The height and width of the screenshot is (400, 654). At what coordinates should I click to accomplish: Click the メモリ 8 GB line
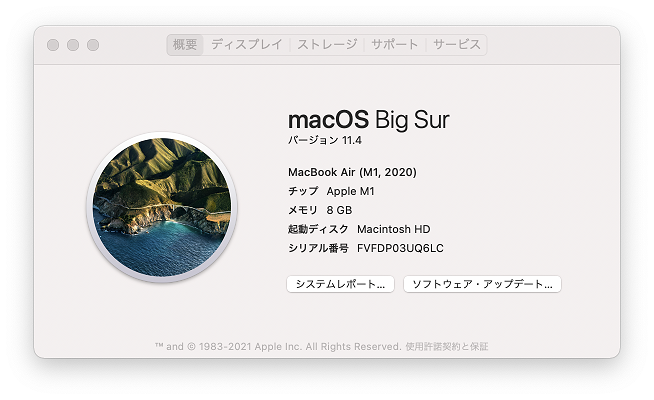pos(319,210)
